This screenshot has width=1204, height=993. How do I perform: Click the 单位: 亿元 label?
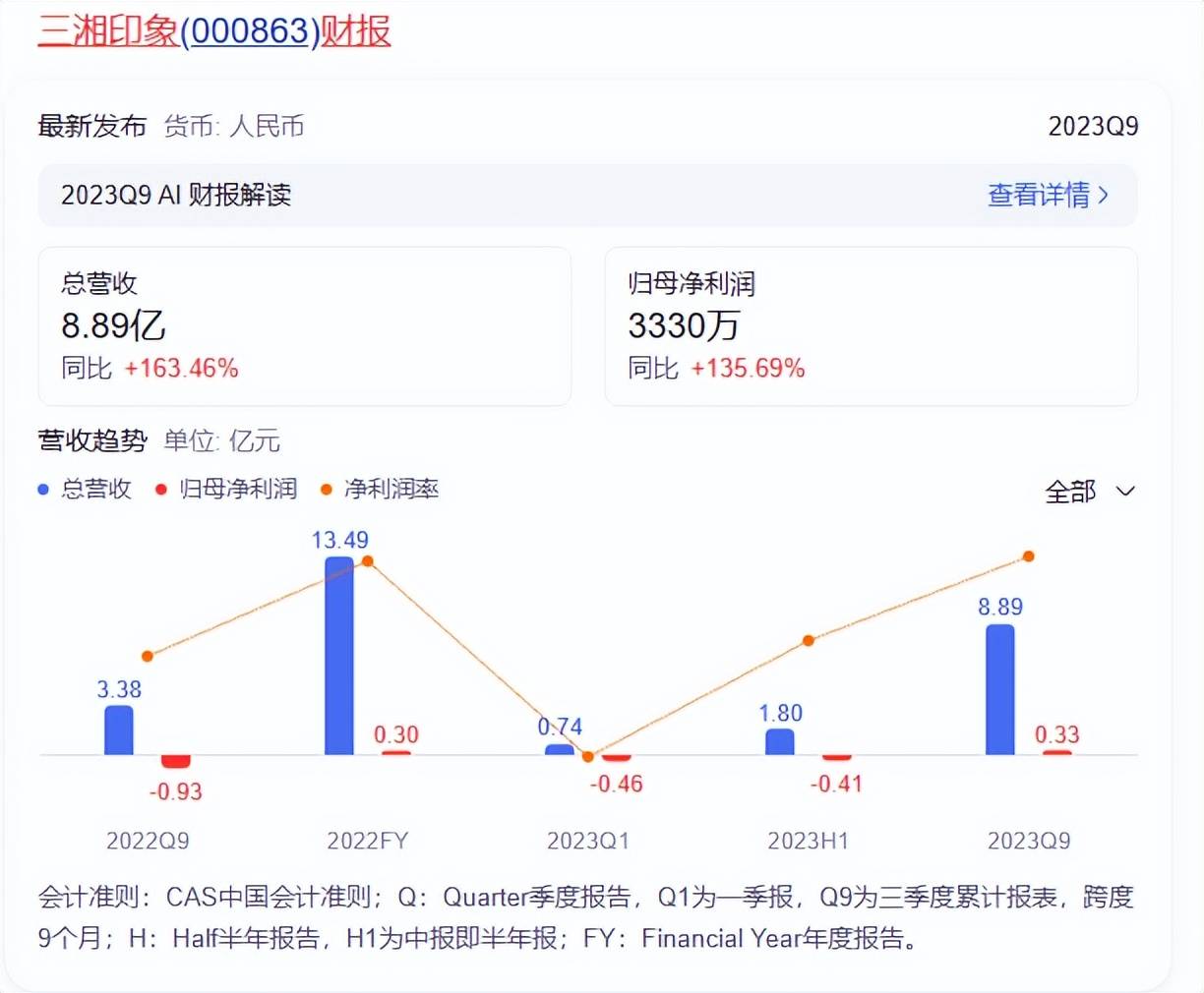click(x=222, y=440)
